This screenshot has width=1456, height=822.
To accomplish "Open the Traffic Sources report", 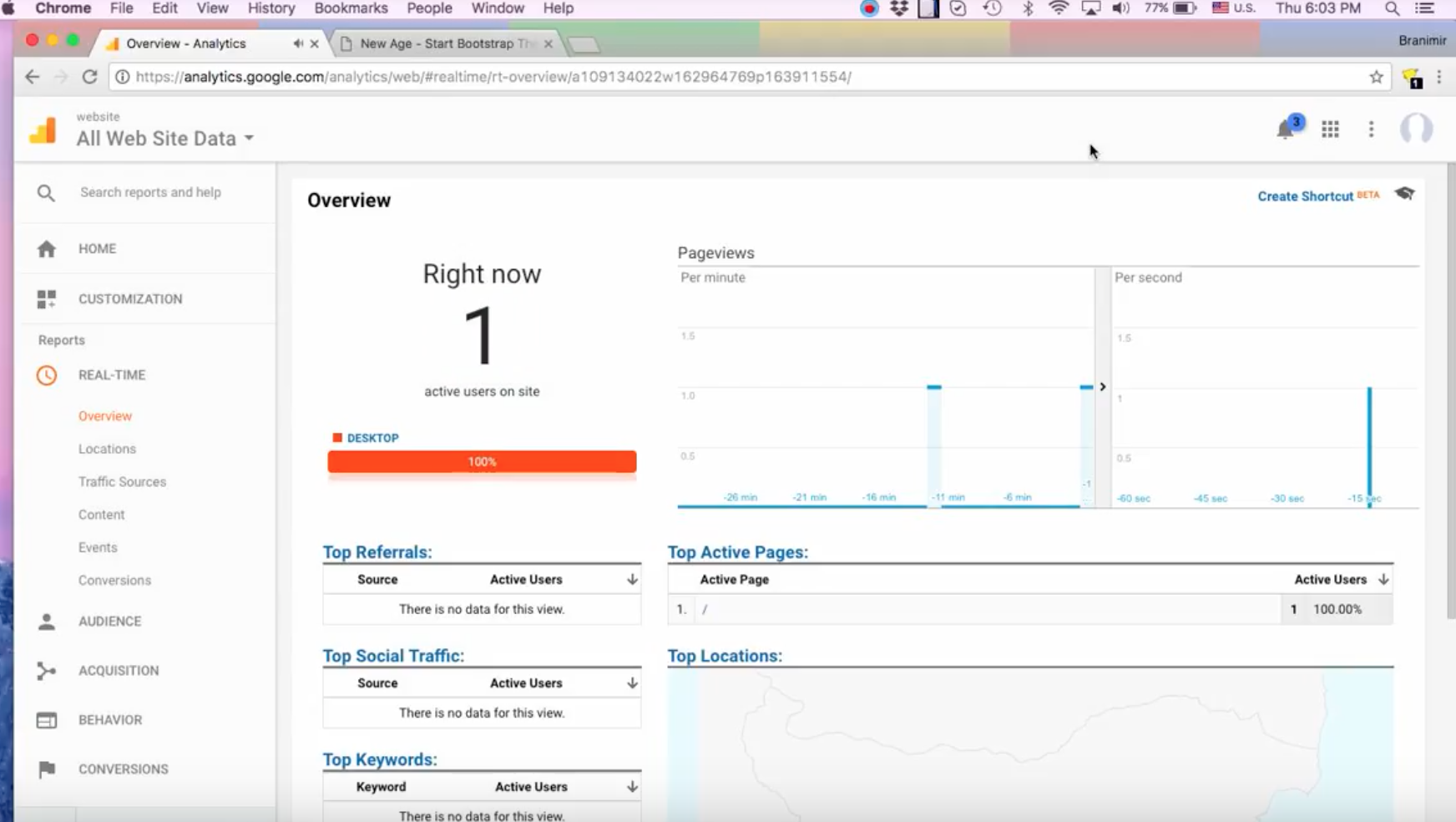I will tap(122, 482).
